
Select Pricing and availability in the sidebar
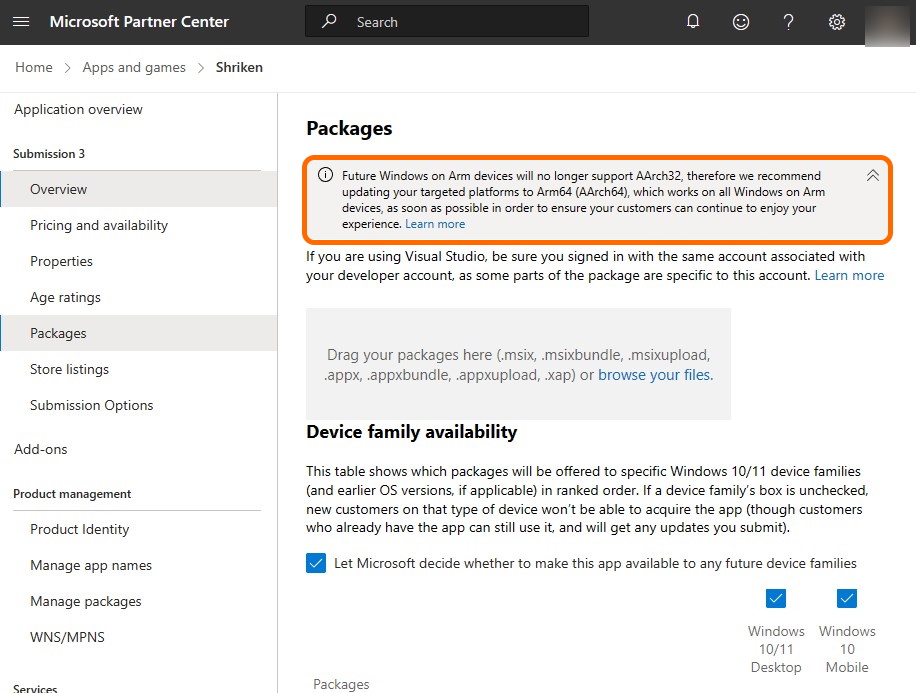tap(99, 225)
